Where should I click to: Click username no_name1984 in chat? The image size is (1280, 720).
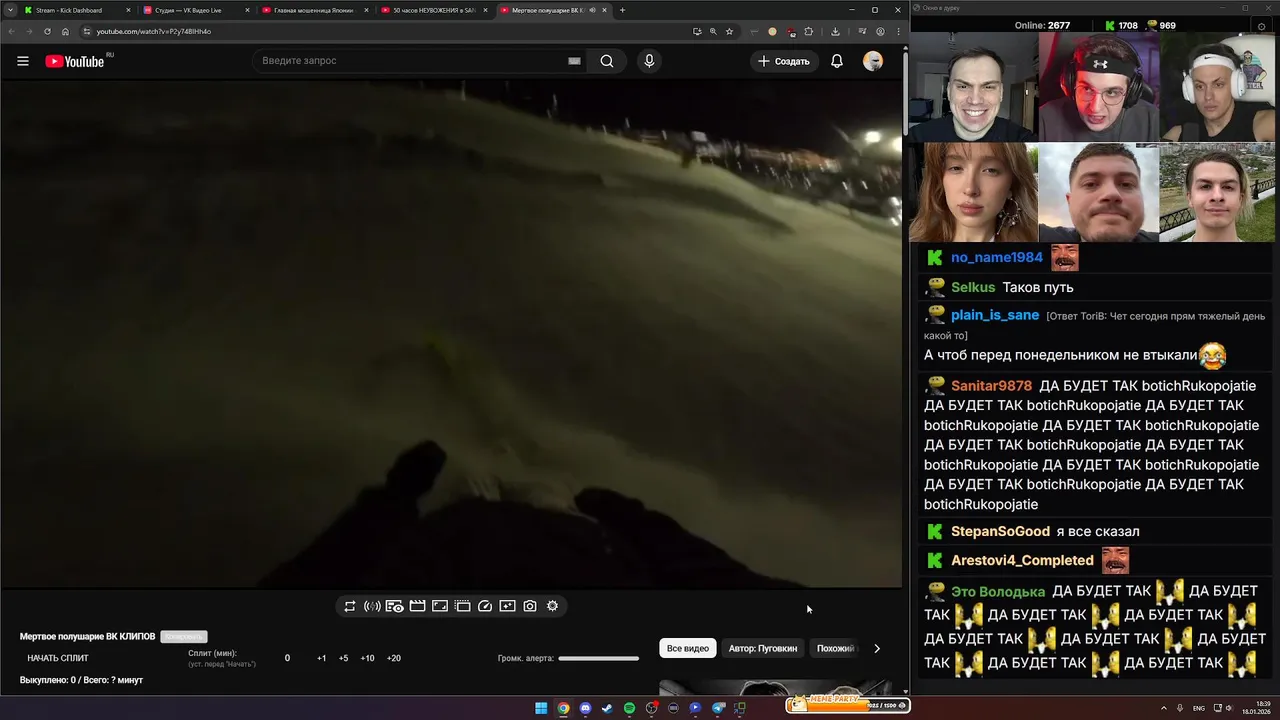pyautogui.click(x=997, y=258)
